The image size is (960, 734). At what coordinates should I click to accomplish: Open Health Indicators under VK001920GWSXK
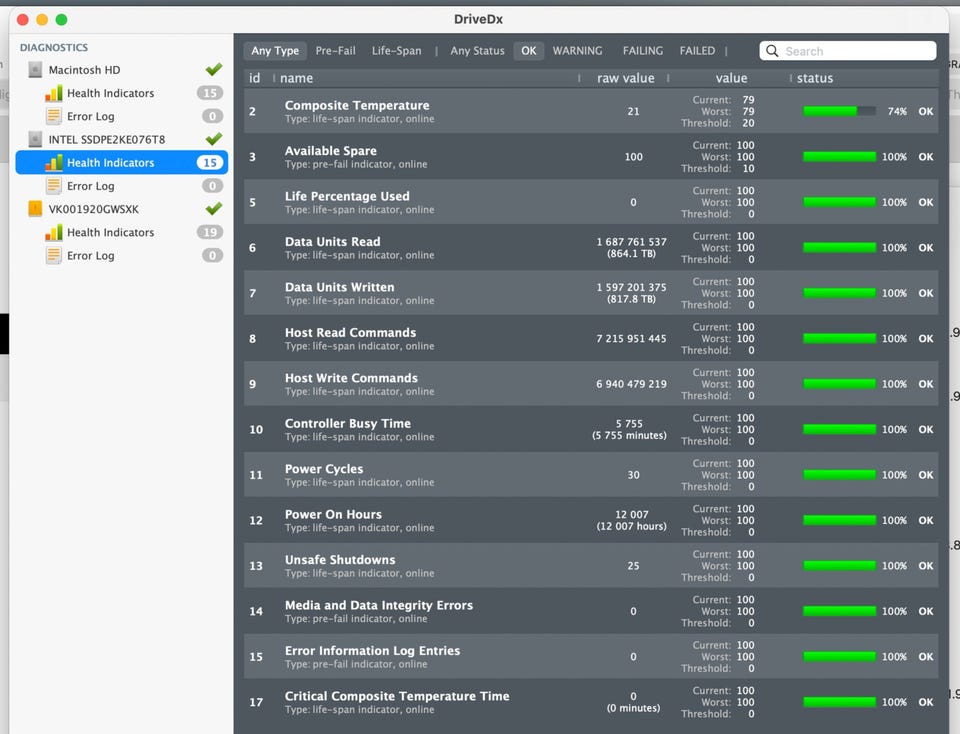pyautogui.click(x=111, y=233)
